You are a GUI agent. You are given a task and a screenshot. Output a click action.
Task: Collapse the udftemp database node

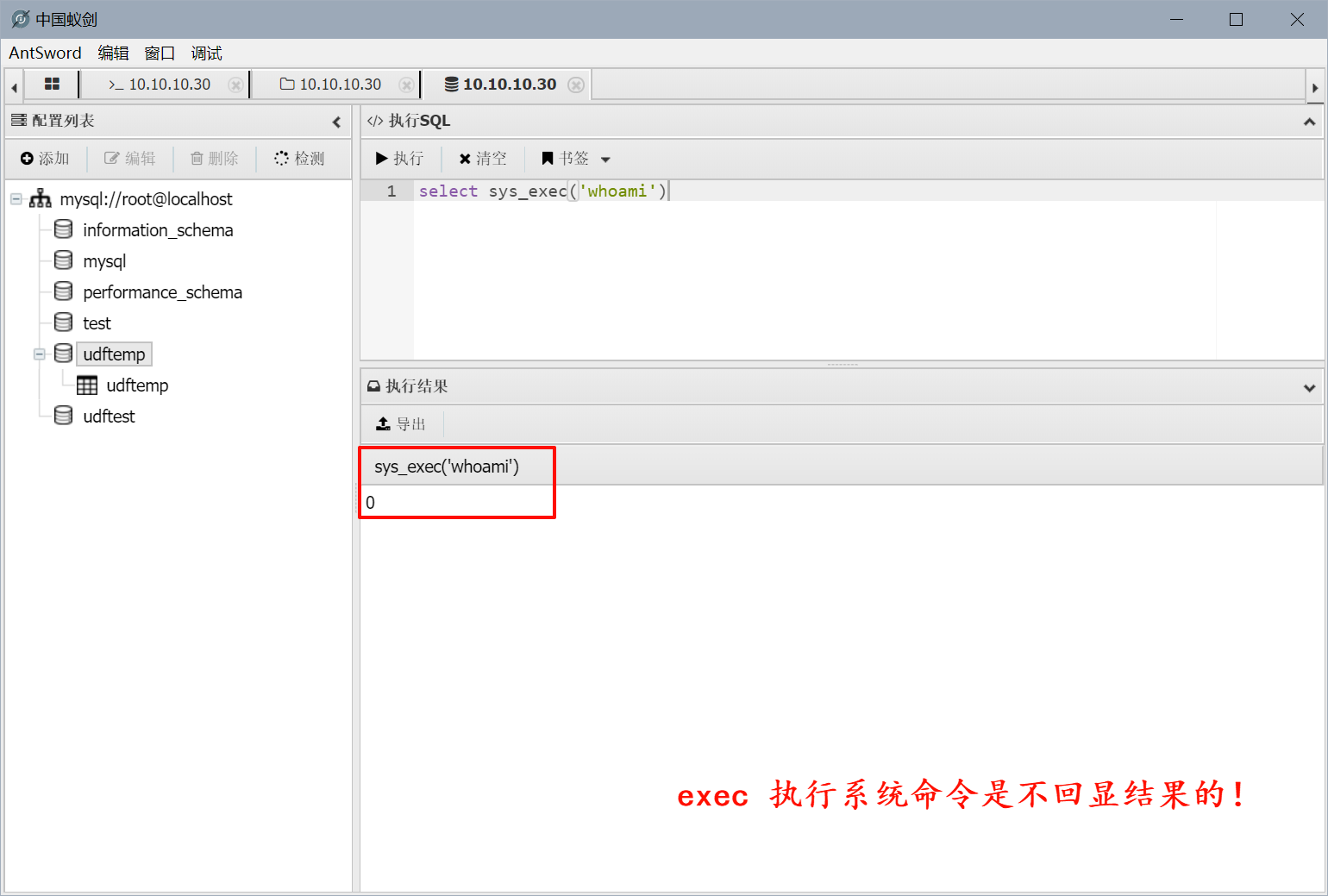point(39,354)
